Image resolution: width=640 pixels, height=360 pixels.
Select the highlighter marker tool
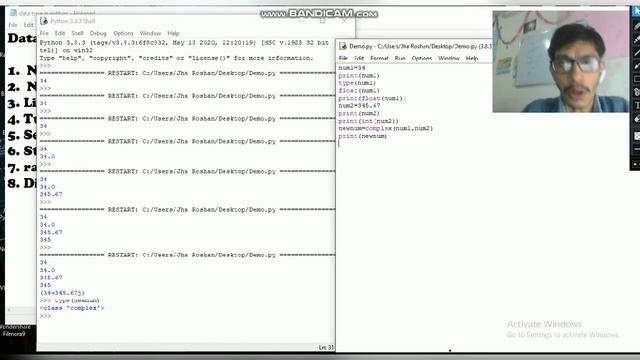[636, 39]
